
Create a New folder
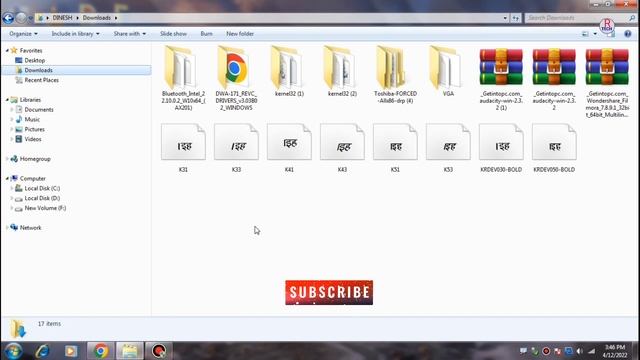[240, 34]
